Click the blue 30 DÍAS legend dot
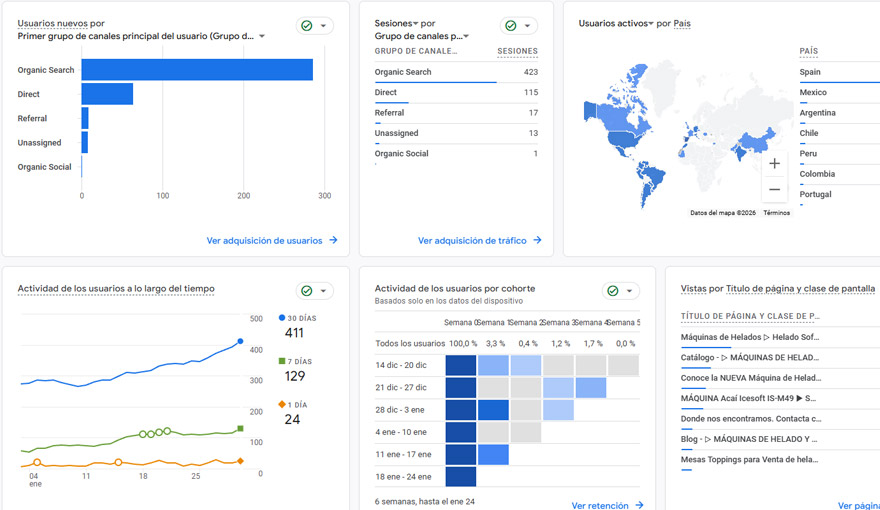Image resolution: width=880 pixels, height=510 pixels. coord(283,318)
